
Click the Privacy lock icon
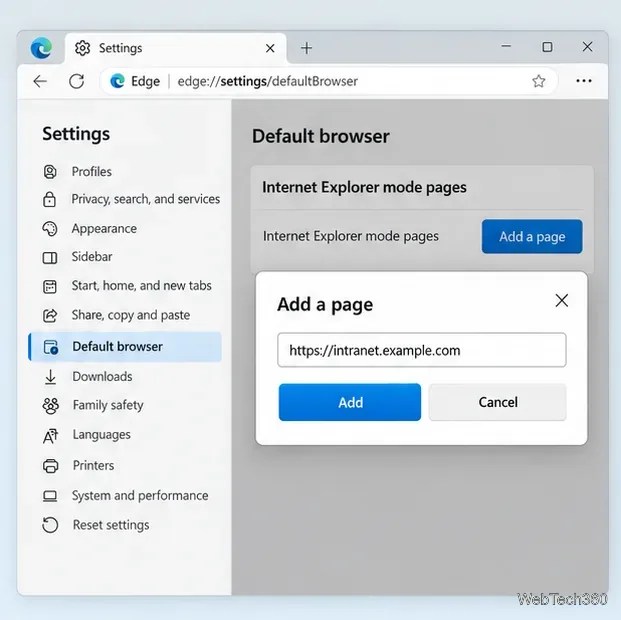(49, 199)
